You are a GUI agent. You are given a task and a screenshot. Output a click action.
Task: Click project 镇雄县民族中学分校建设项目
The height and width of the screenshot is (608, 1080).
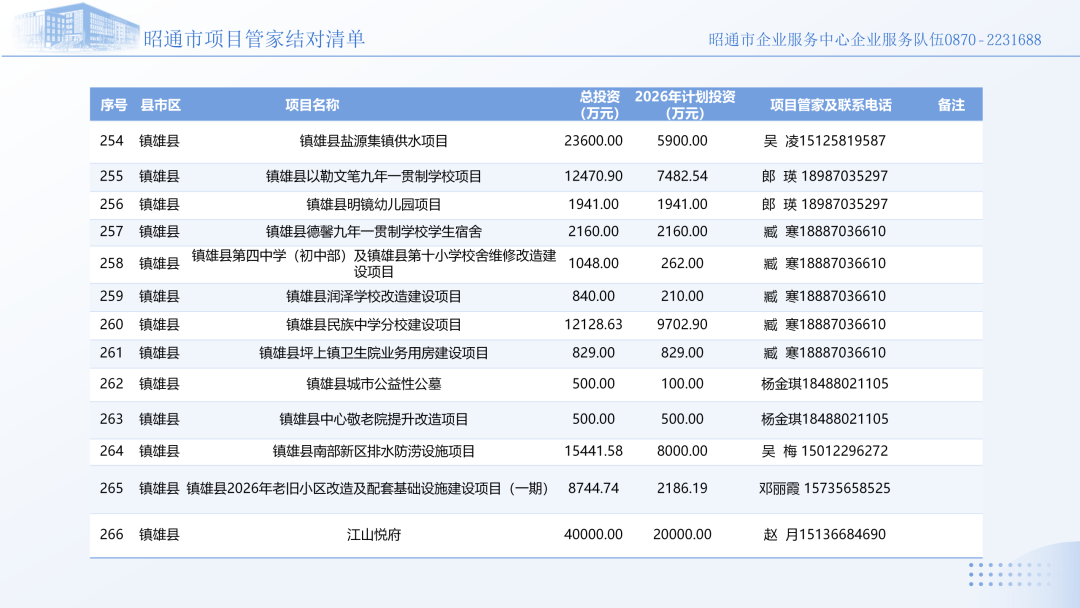[x=374, y=325]
